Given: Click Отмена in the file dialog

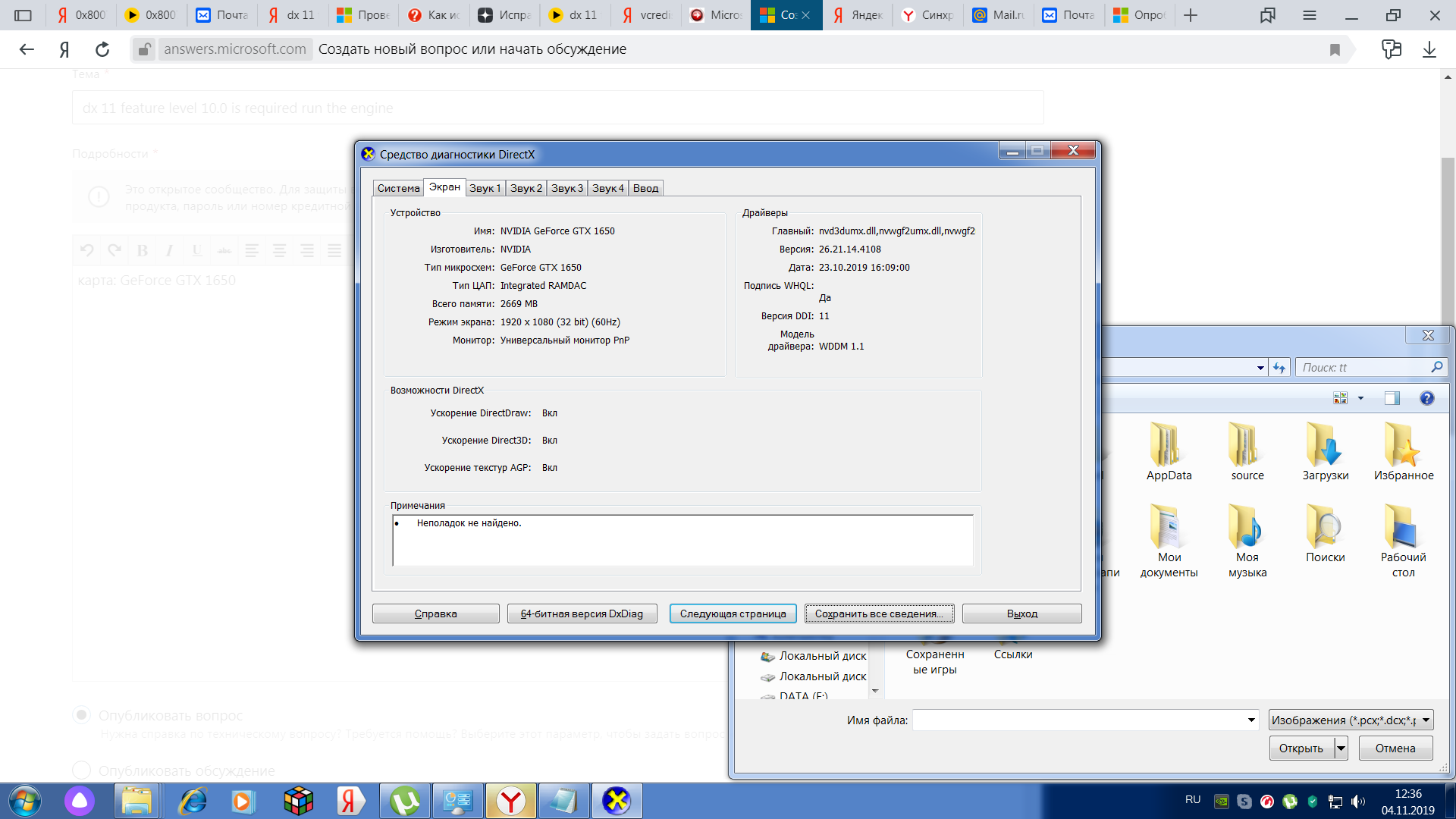Looking at the screenshot, I should tap(1395, 748).
